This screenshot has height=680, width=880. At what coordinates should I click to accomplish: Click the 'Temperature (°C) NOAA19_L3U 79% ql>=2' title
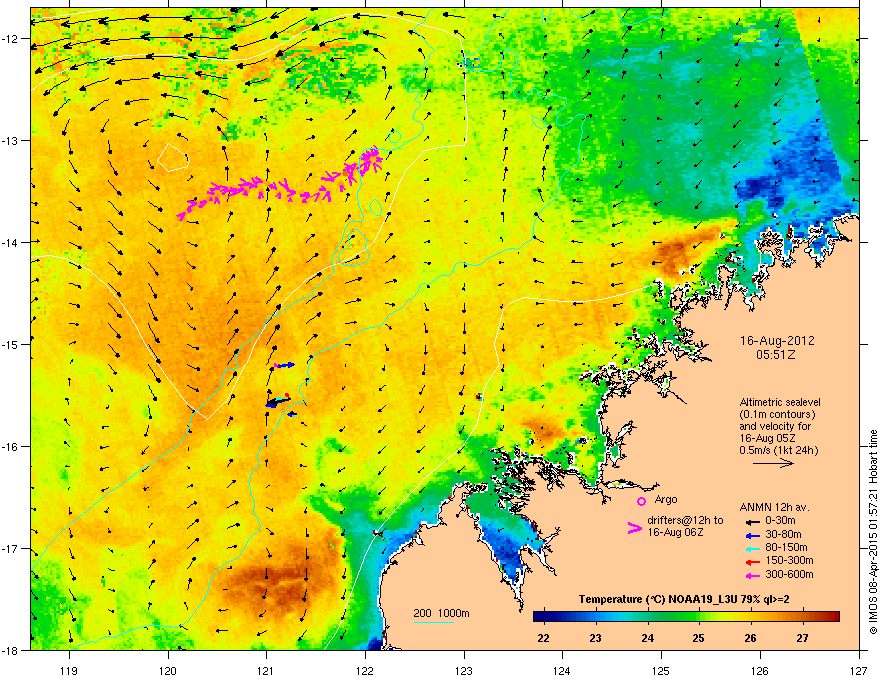pos(684,599)
